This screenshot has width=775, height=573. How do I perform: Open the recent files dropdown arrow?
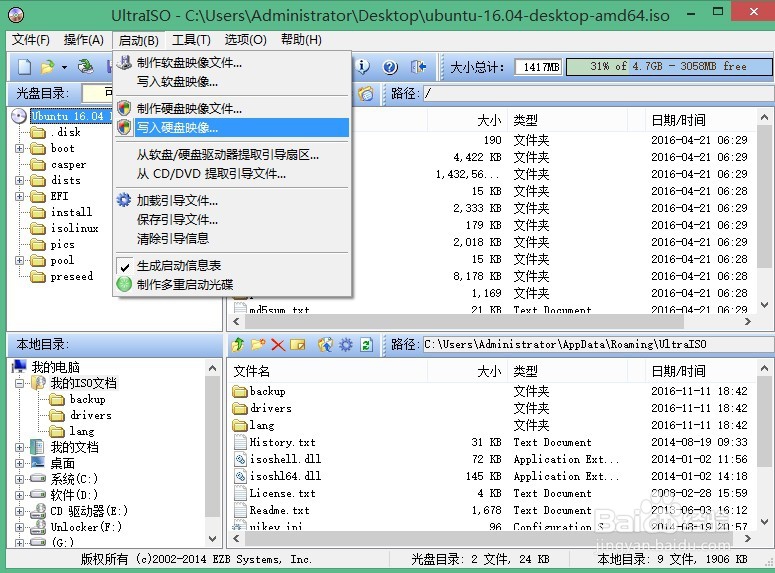coord(64,67)
